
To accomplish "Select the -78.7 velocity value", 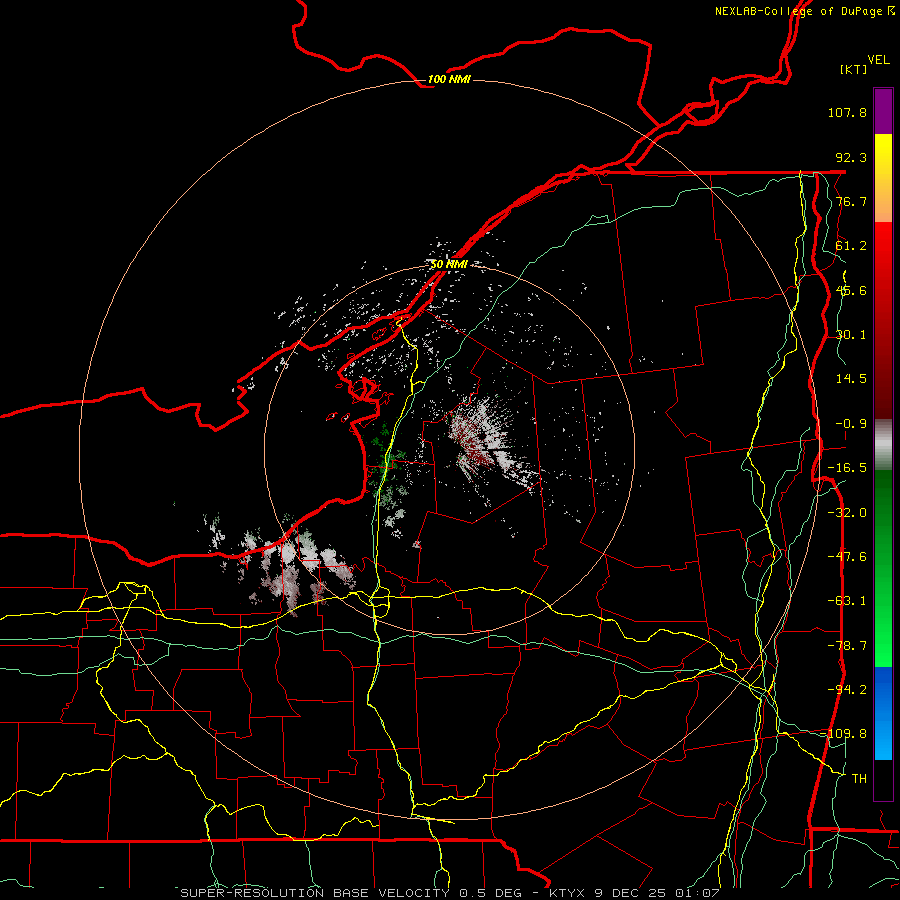I will (x=847, y=646).
